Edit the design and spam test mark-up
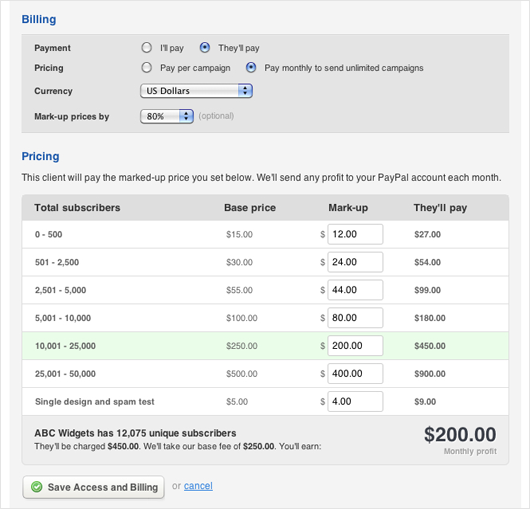Screen dimensions: 530x509 coord(355,401)
